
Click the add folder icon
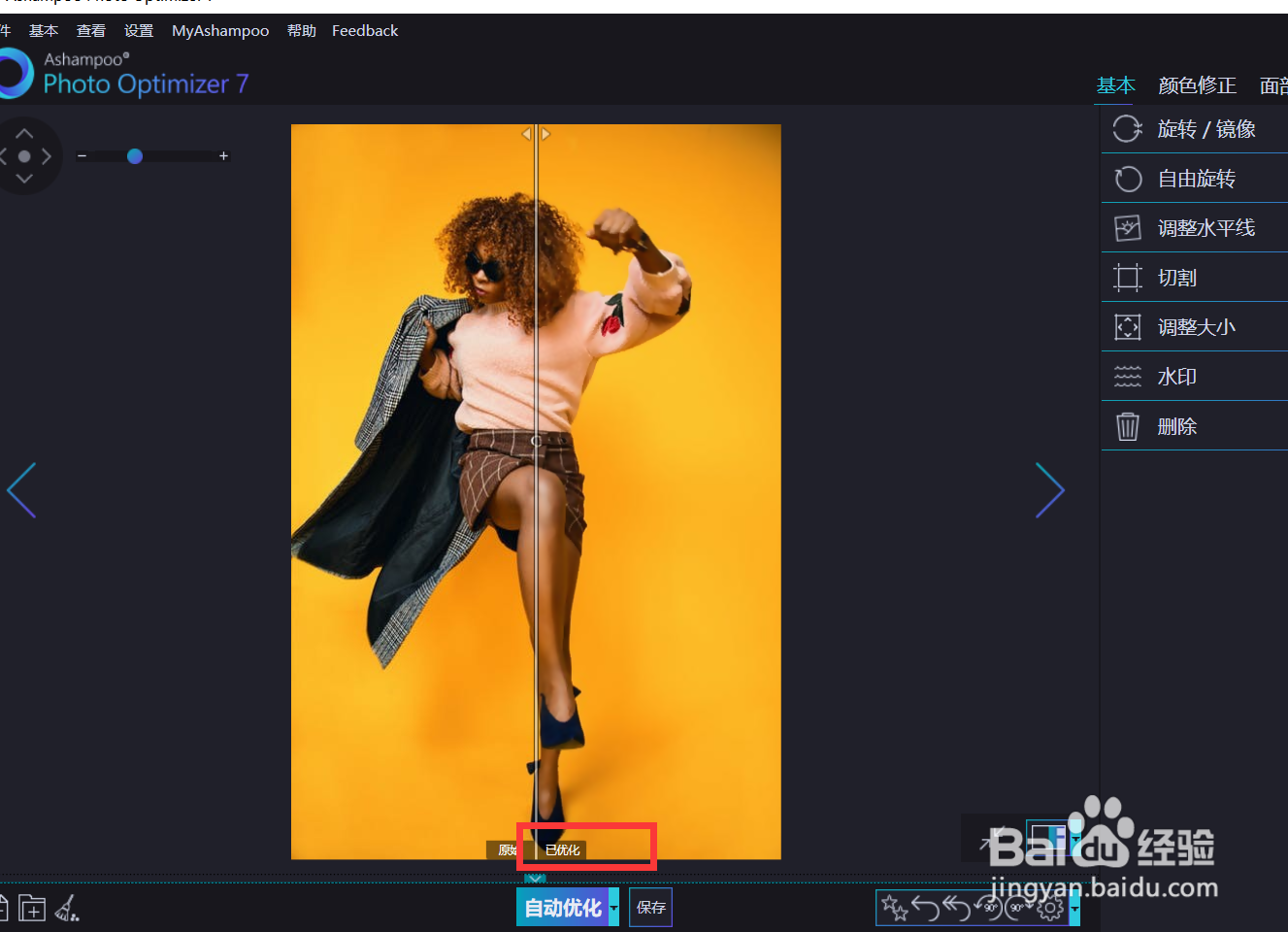point(32,909)
